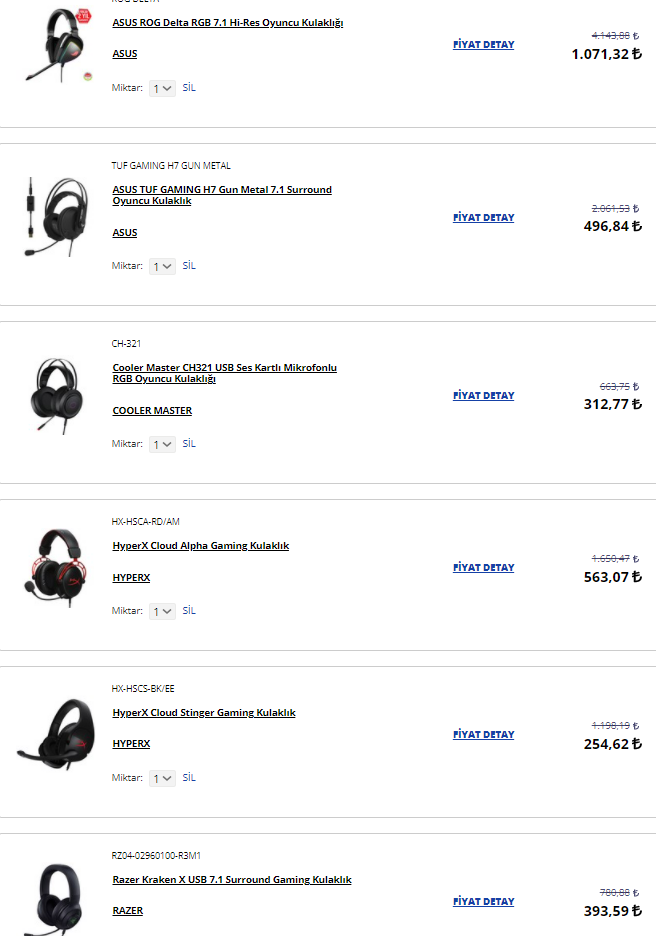
Task: Click the COOLER MASTER brand link
Action: coord(152,411)
